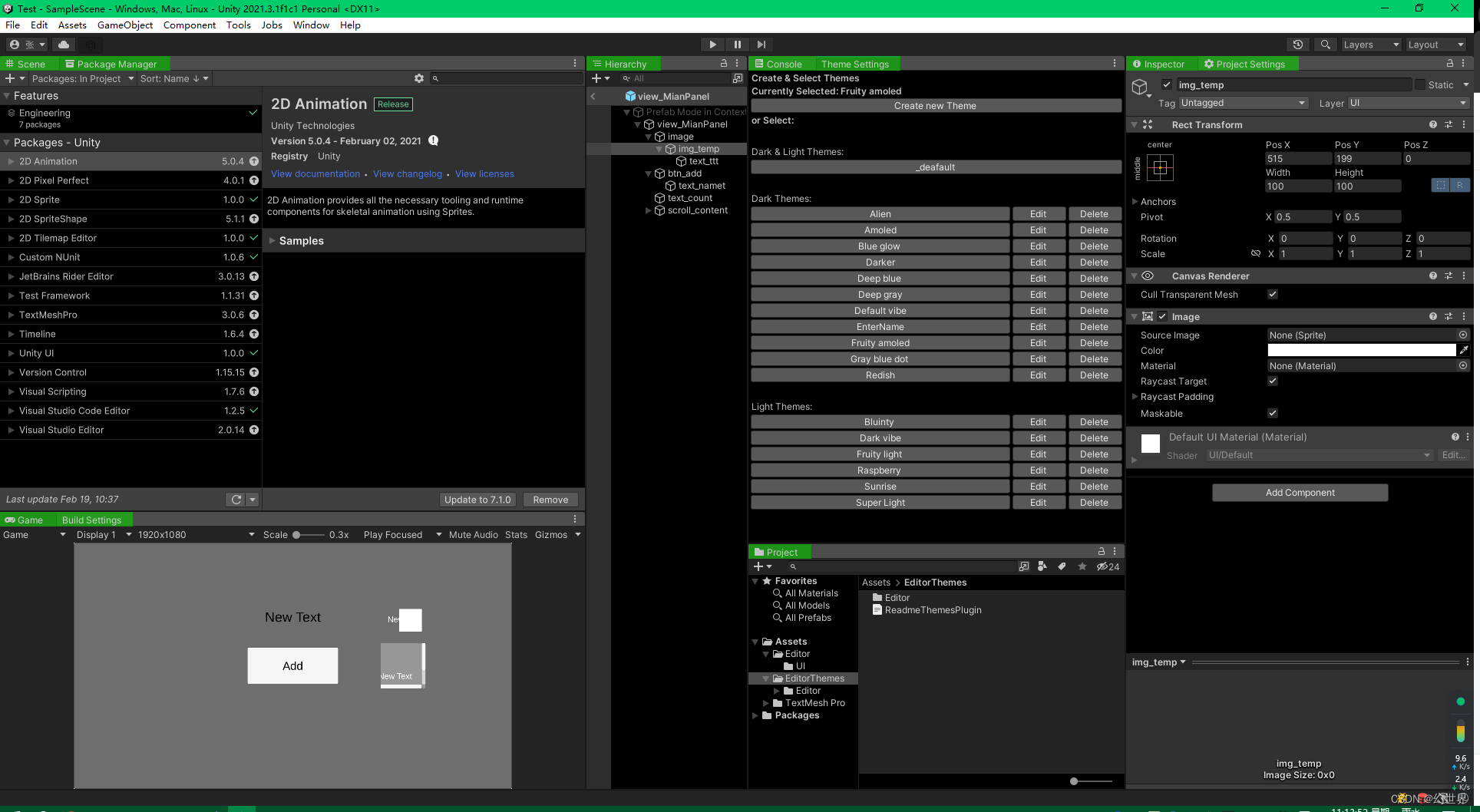Open the global search magnifier icon
Image resolution: width=1480 pixels, height=812 pixels.
pos(1325,45)
